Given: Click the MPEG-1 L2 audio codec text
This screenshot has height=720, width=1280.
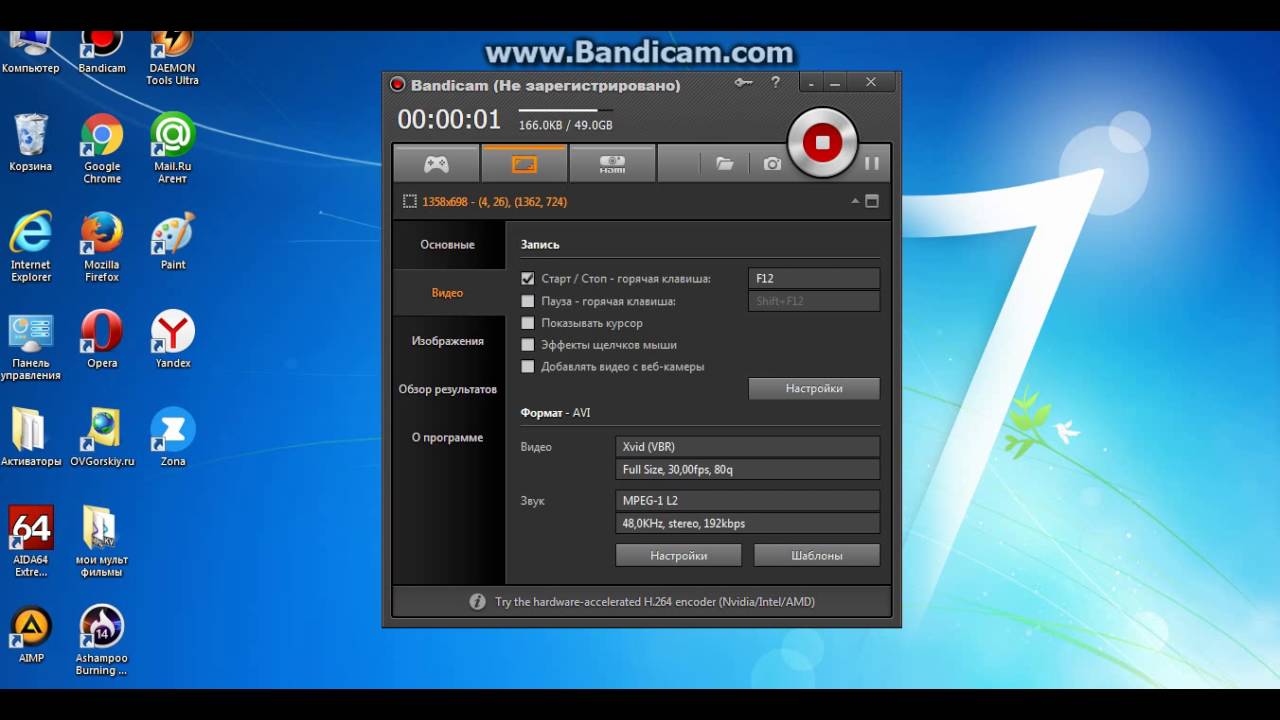Looking at the screenshot, I should [x=650, y=500].
